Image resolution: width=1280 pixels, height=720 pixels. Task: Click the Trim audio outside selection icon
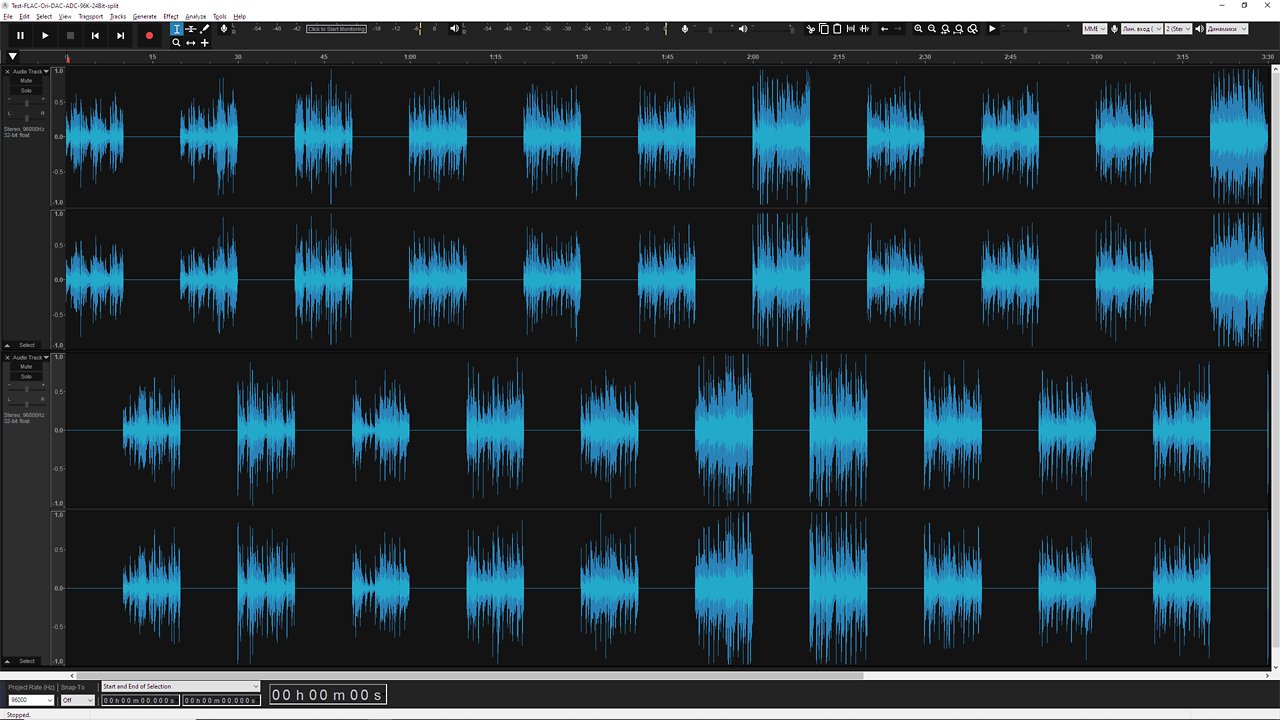[x=850, y=29]
